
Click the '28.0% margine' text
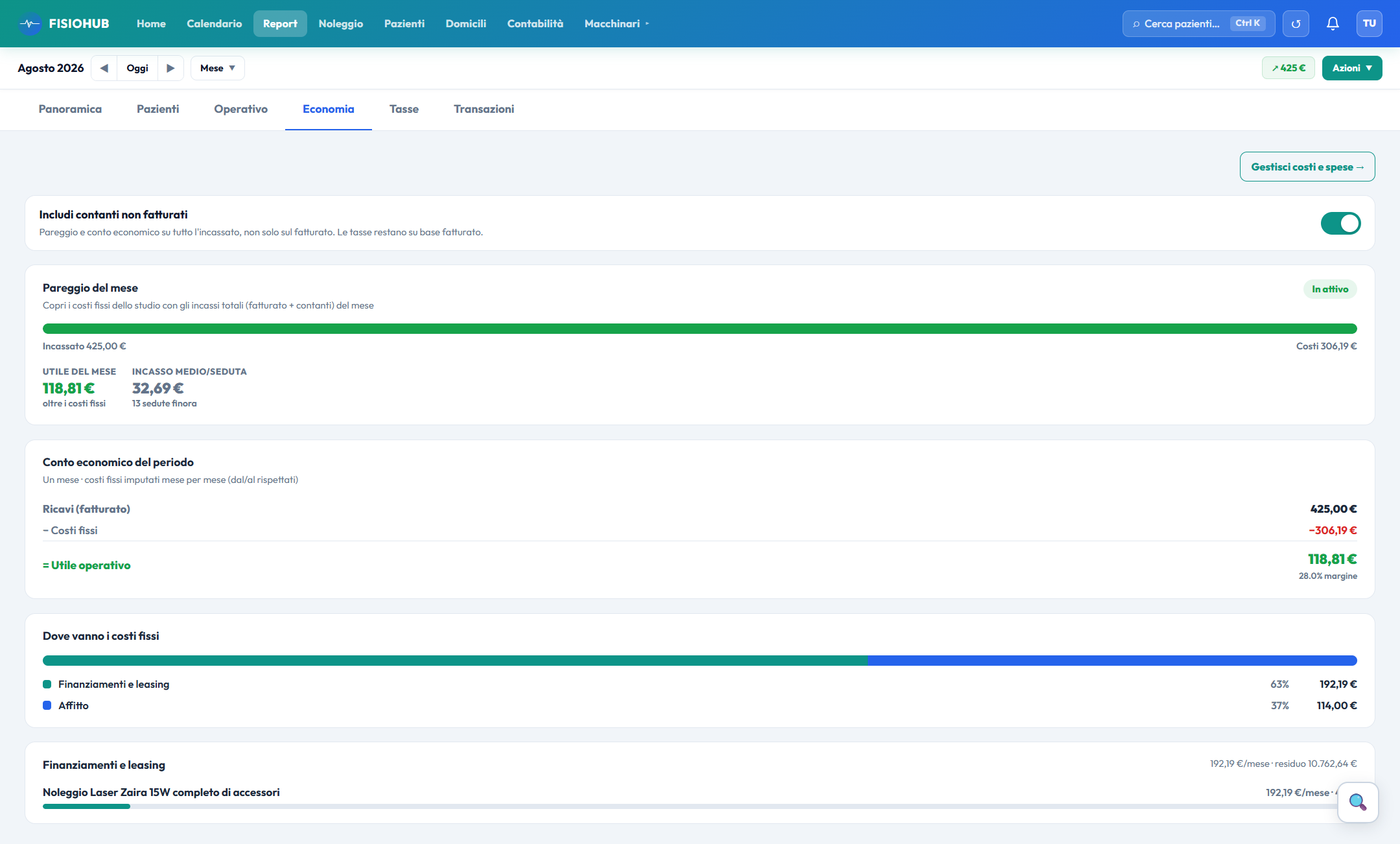pos(1327,576)
